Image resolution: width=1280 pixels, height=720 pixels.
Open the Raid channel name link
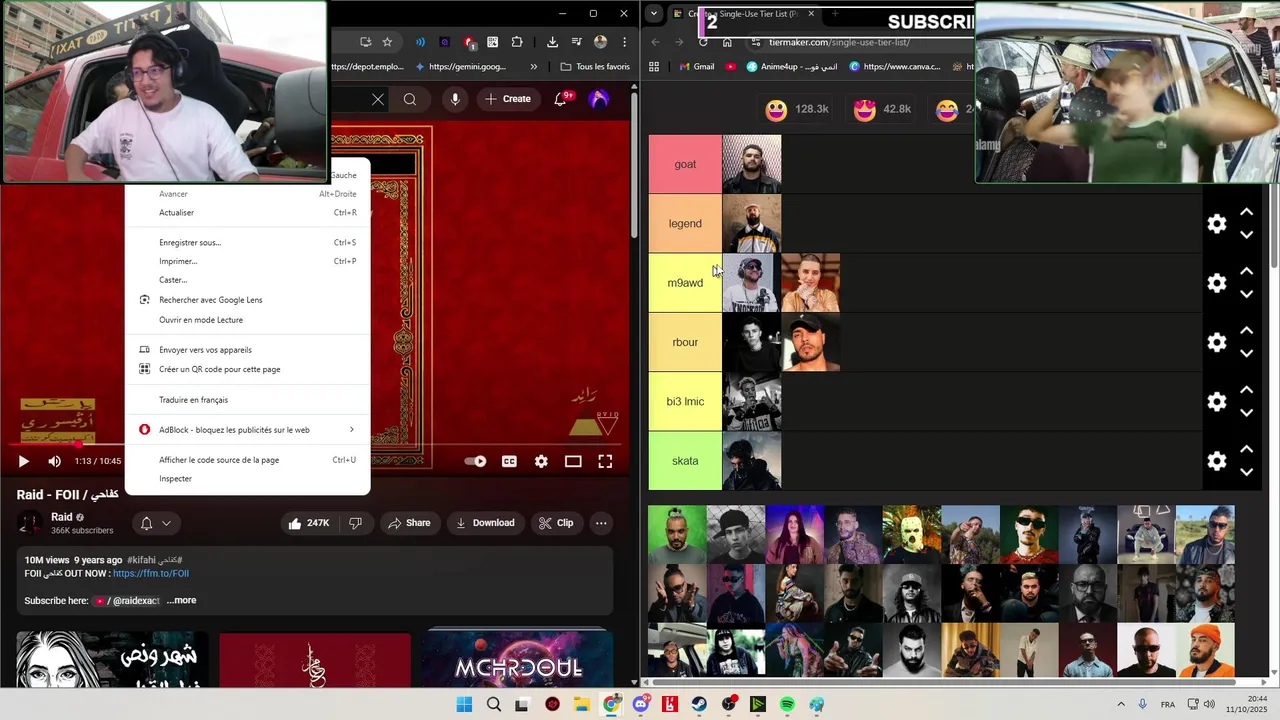click(62, 517)
